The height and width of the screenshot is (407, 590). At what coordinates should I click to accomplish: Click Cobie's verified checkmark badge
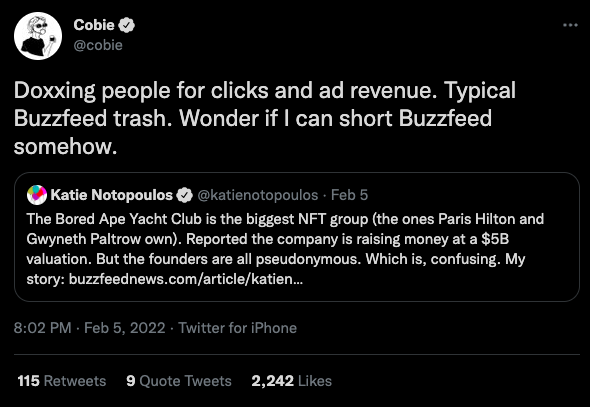click(126, 25)
